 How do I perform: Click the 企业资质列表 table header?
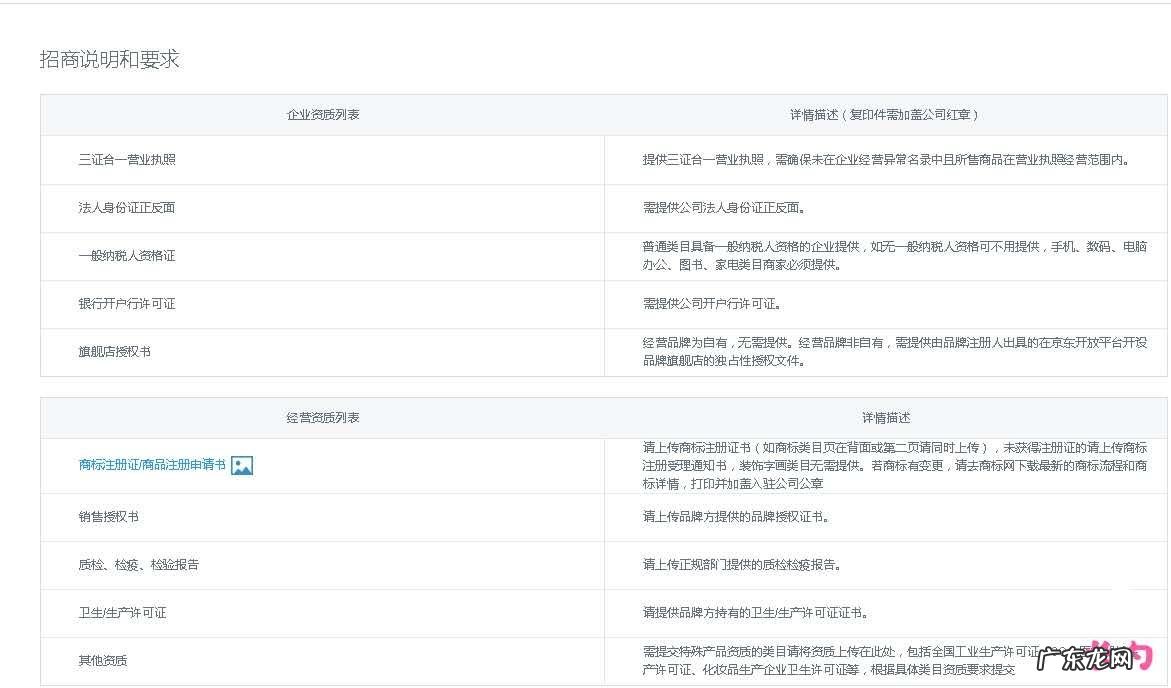pos(322,114)
